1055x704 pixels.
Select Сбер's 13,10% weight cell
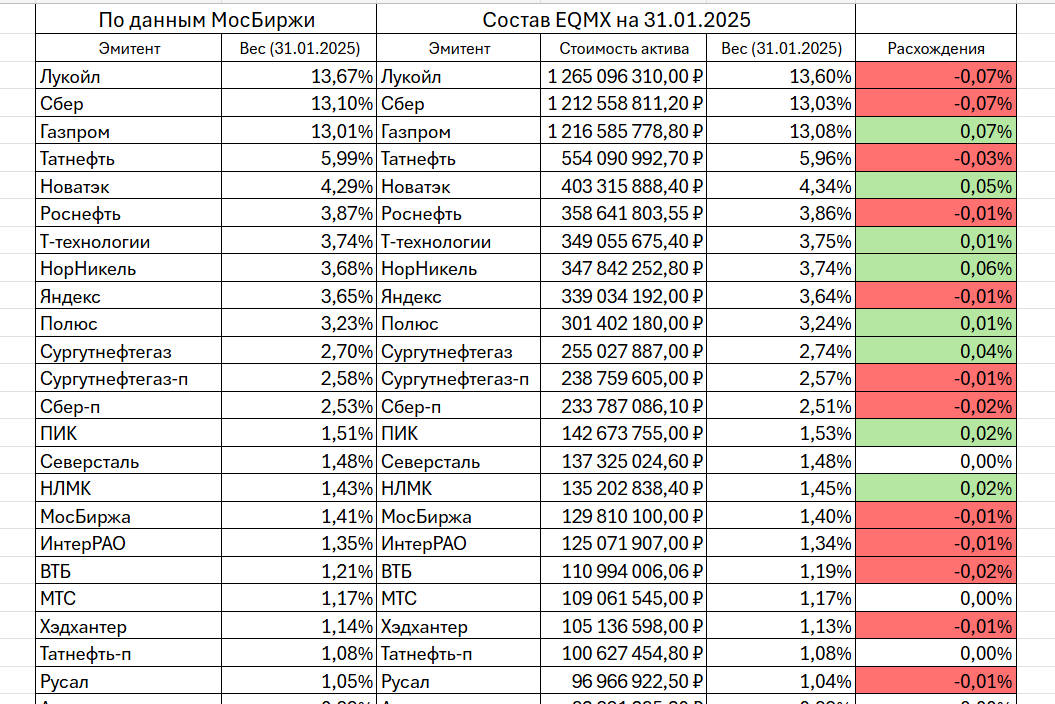[x=299, y=104]
